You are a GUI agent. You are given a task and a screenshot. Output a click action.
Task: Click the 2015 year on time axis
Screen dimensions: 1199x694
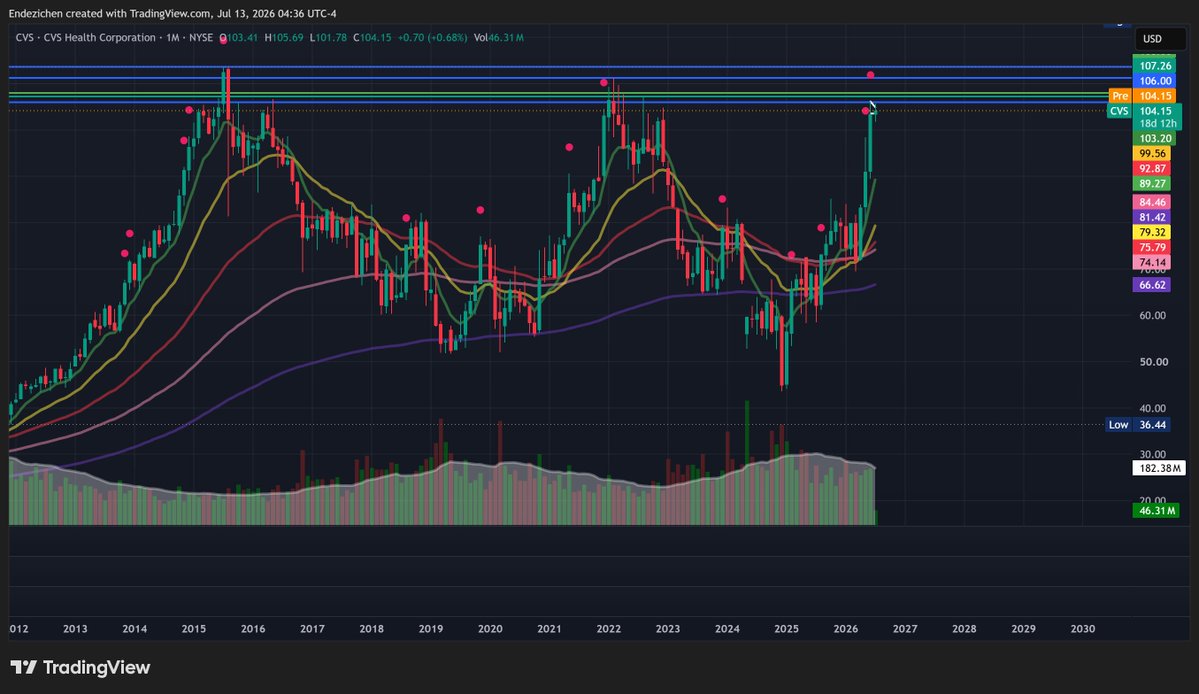pyautogui.click(x=193, y=628)
